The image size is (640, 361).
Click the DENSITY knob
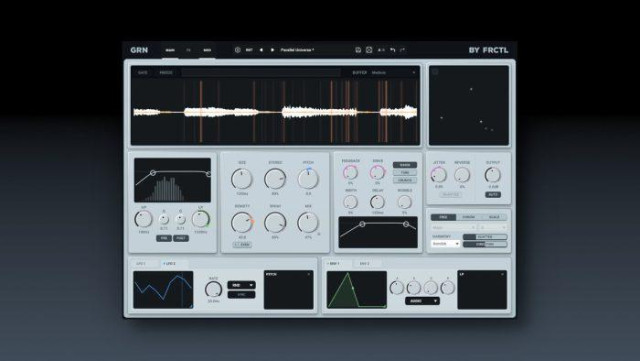(242, 223)
